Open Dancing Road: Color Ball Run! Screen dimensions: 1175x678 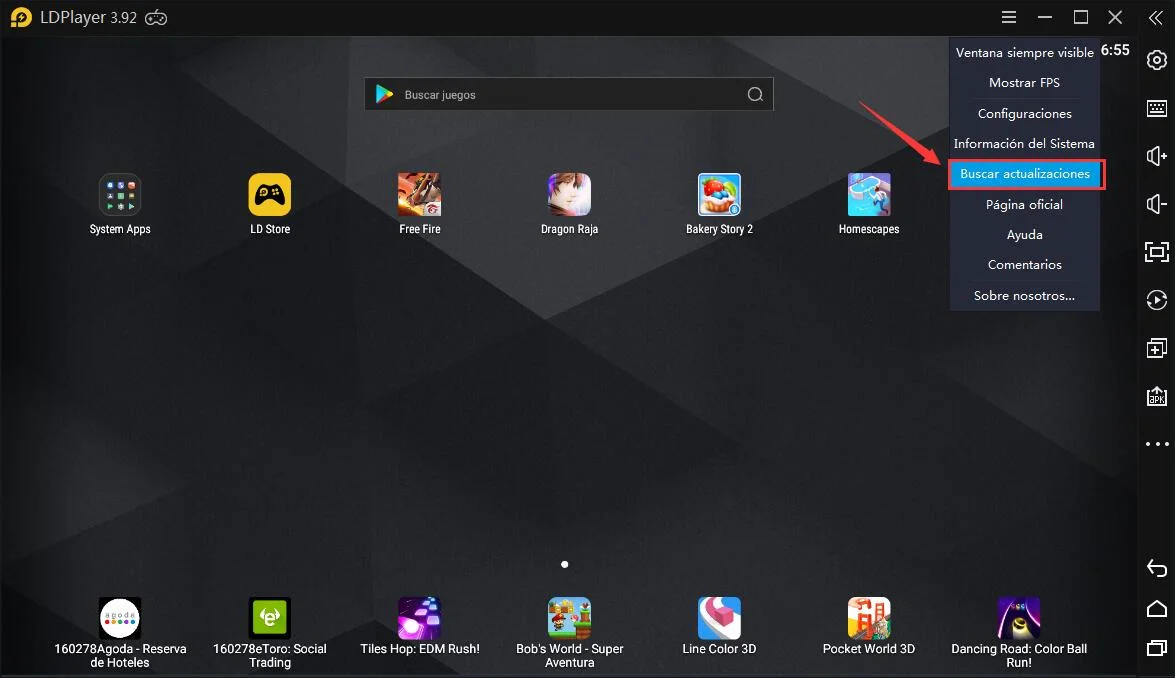coord(1019,618)
